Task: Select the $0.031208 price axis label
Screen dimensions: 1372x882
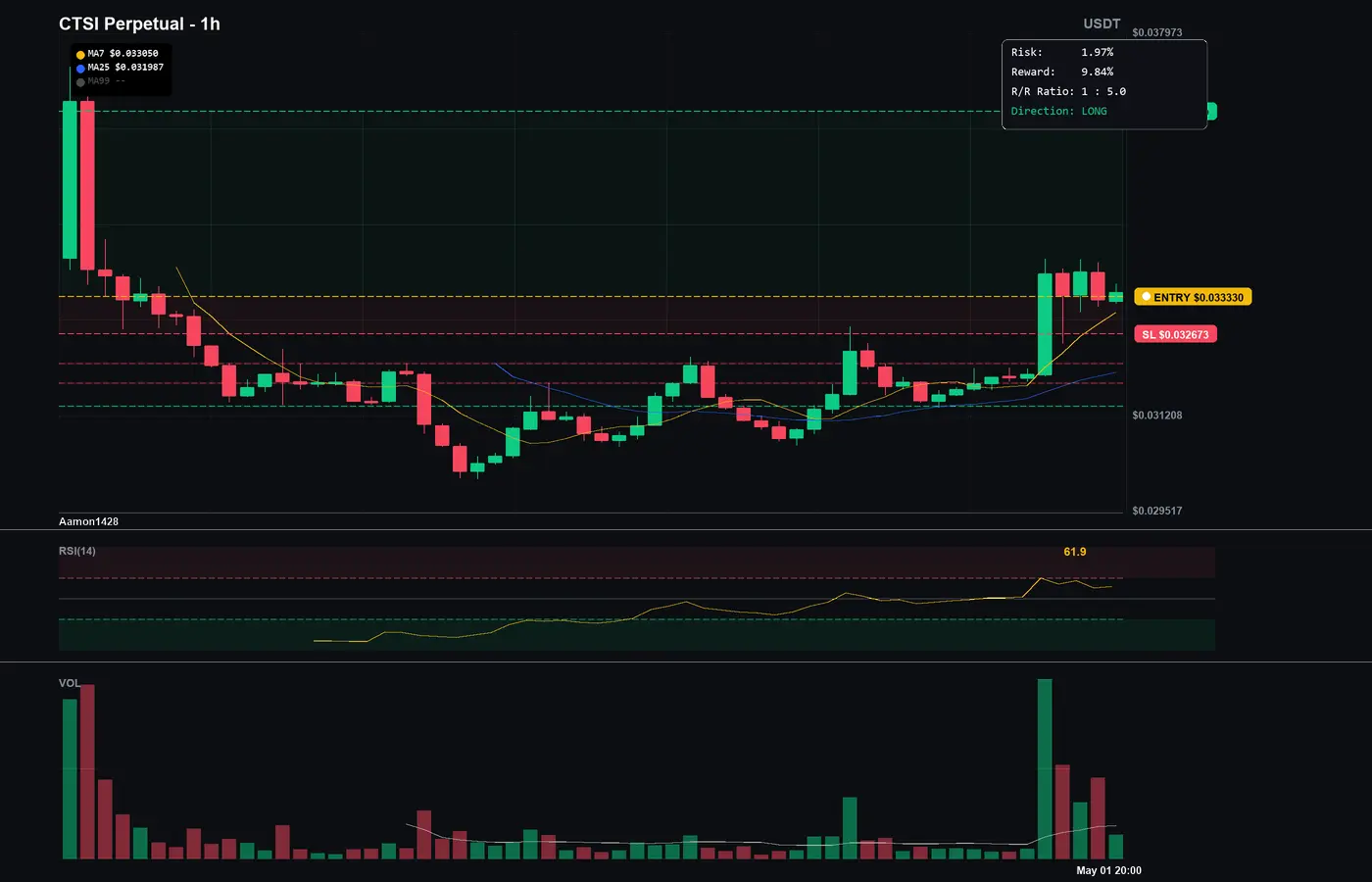Action: point(1157,416)
